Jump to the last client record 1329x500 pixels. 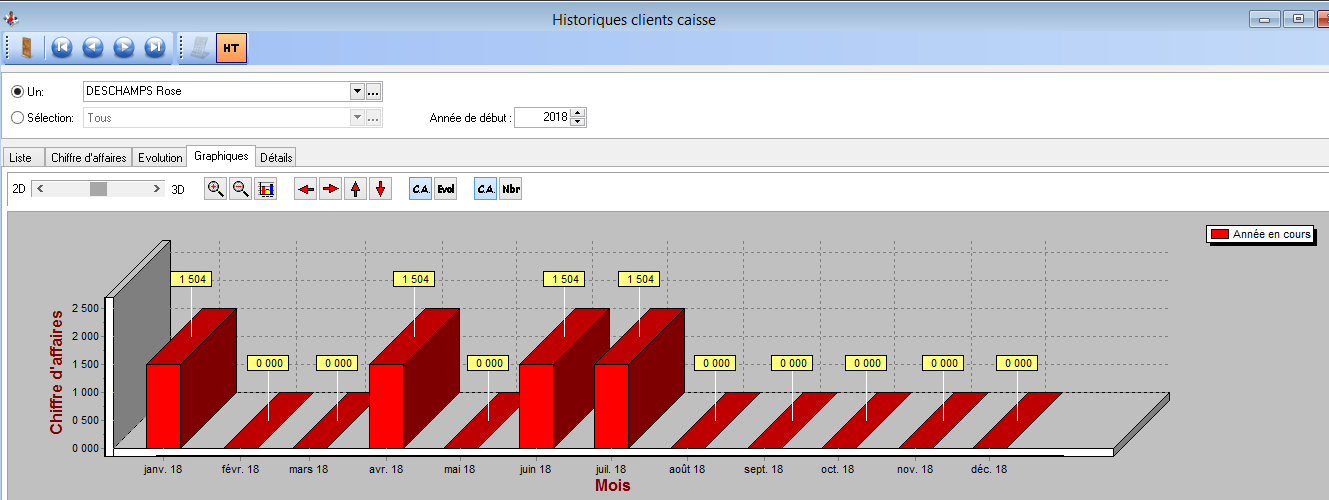155,47
